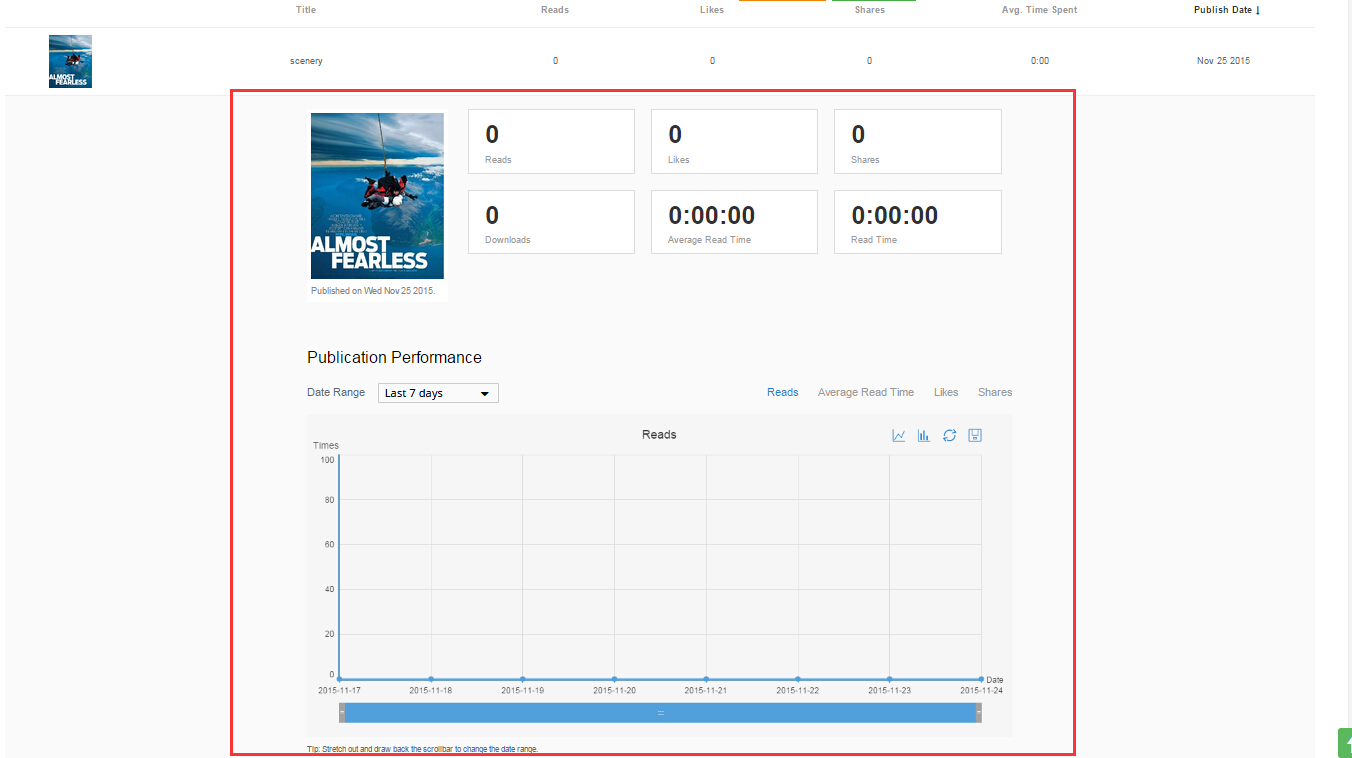
Task: Click the Nov 25 2015 publish date cell
Action: click(x=1223, y=61)
